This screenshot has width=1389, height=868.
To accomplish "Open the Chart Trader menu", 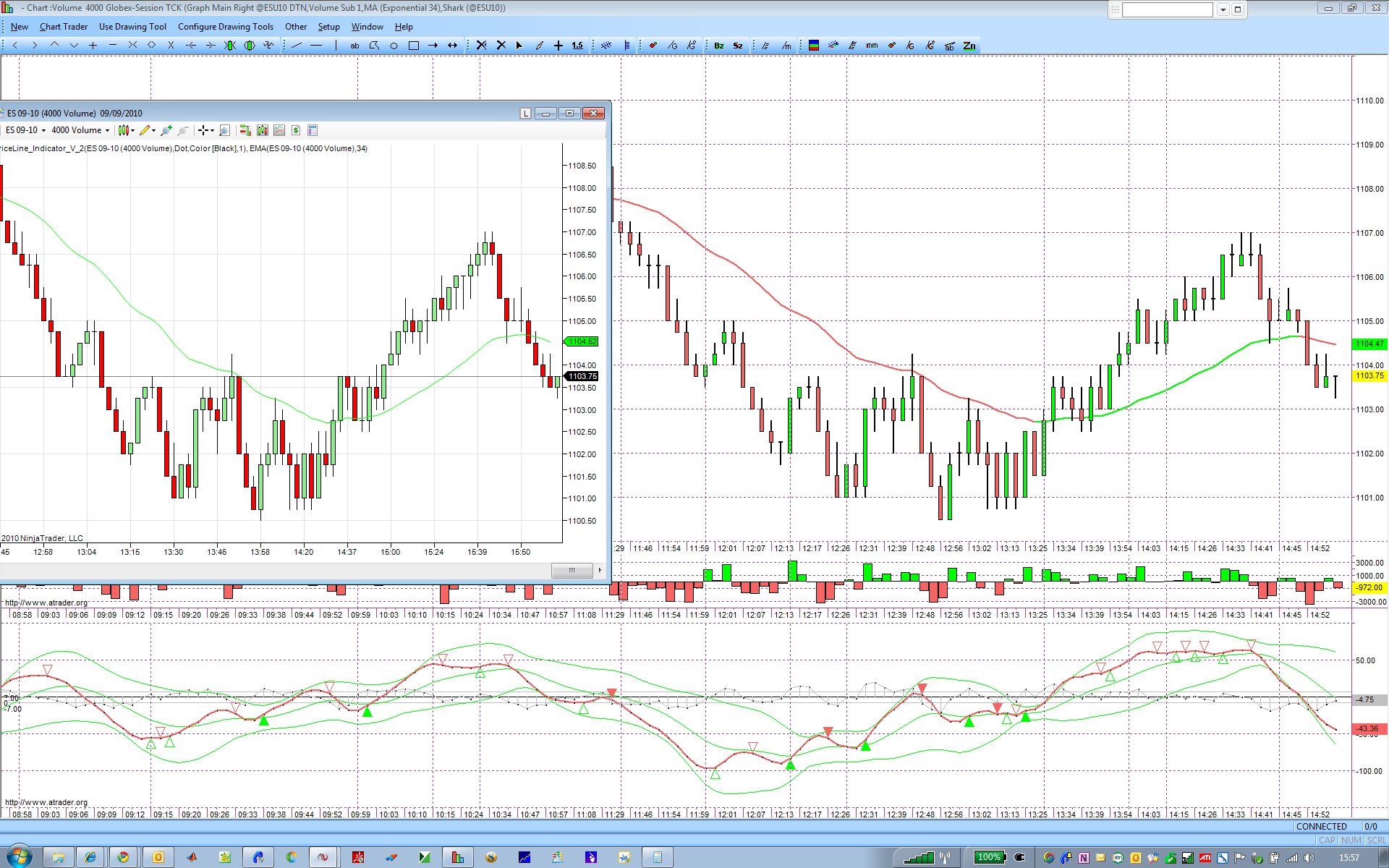I will click(64, 27).
